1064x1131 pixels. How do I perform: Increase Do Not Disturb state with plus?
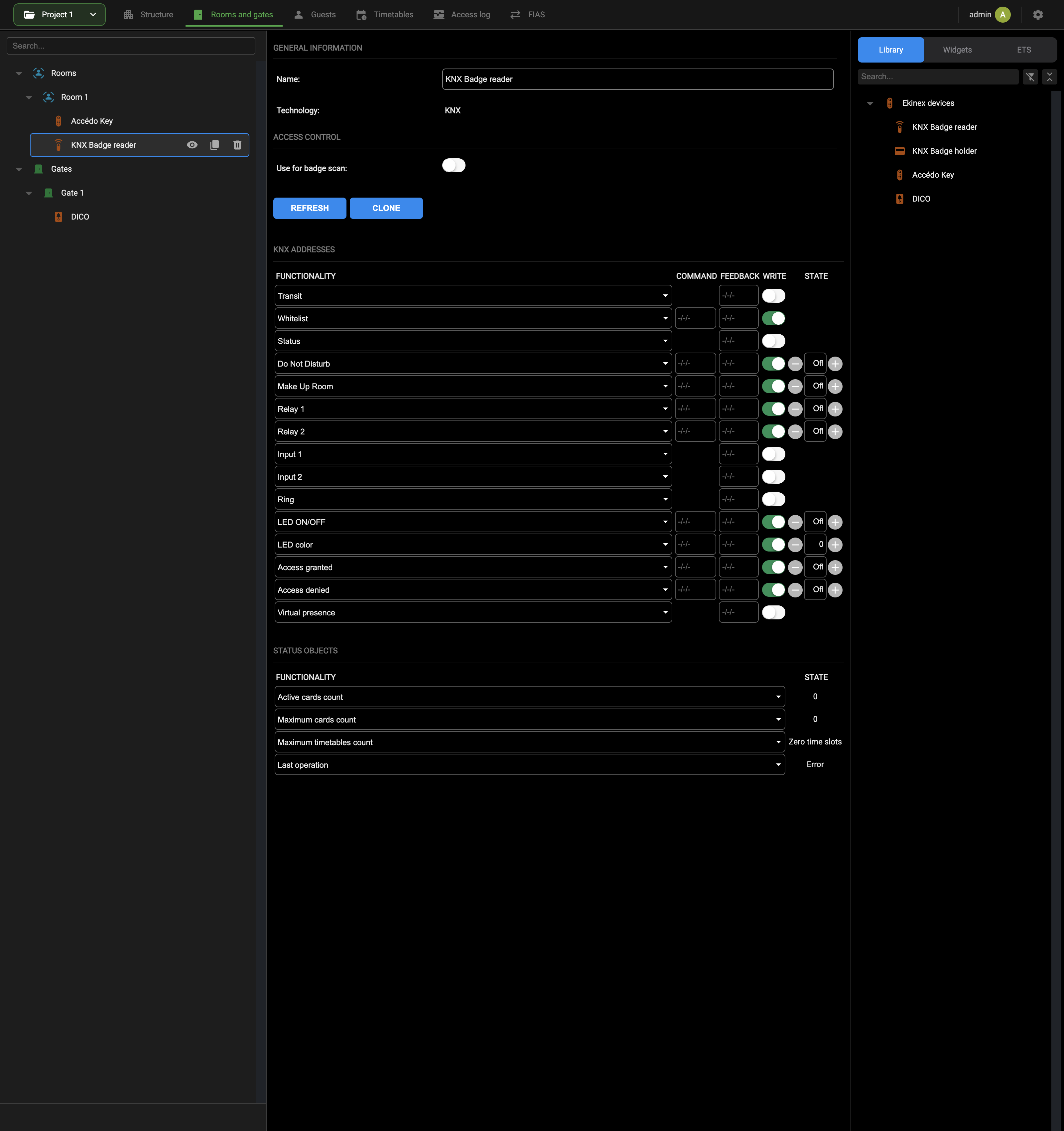(x=835, y=364)
